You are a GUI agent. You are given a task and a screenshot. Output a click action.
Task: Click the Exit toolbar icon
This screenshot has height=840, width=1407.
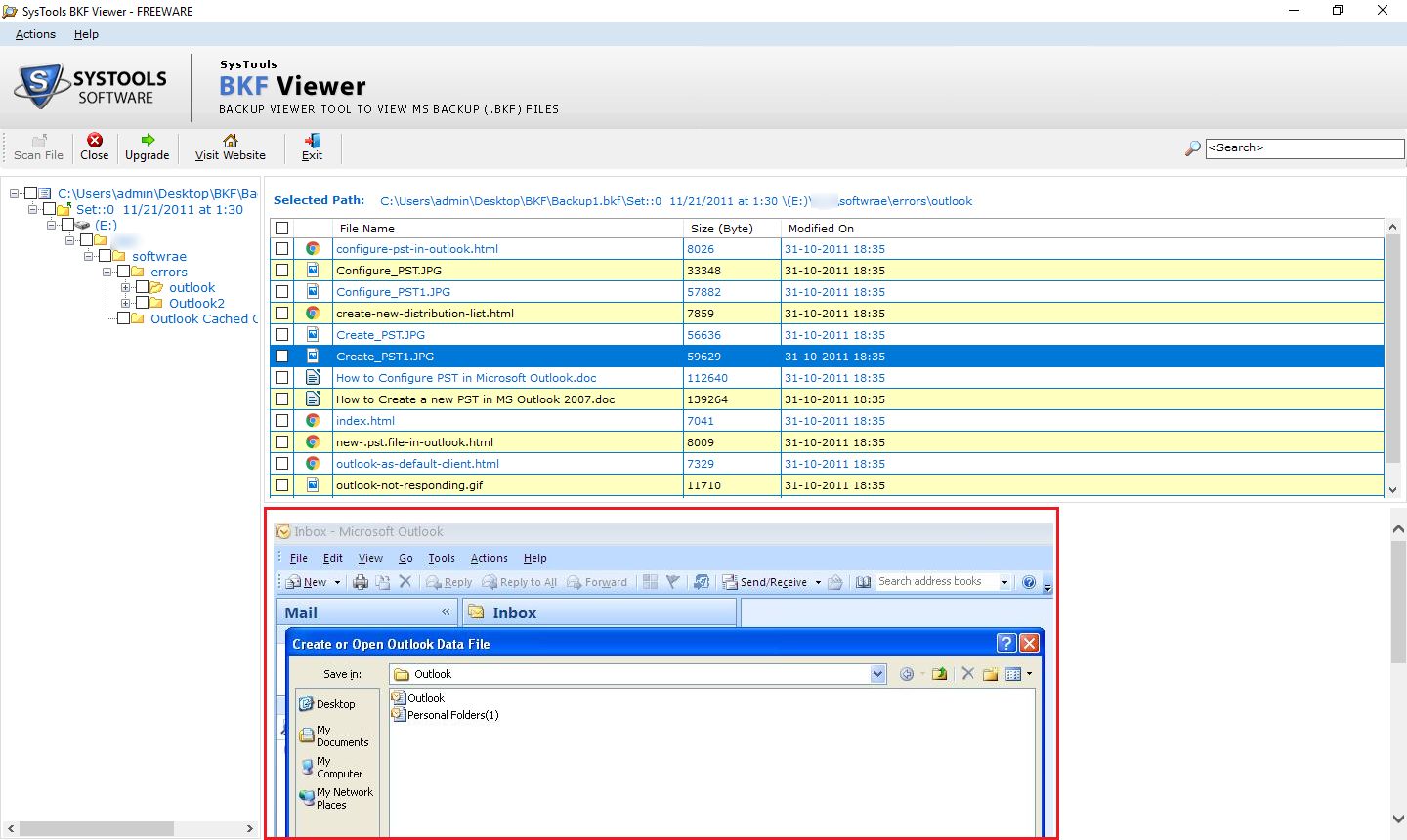(313, 141)
